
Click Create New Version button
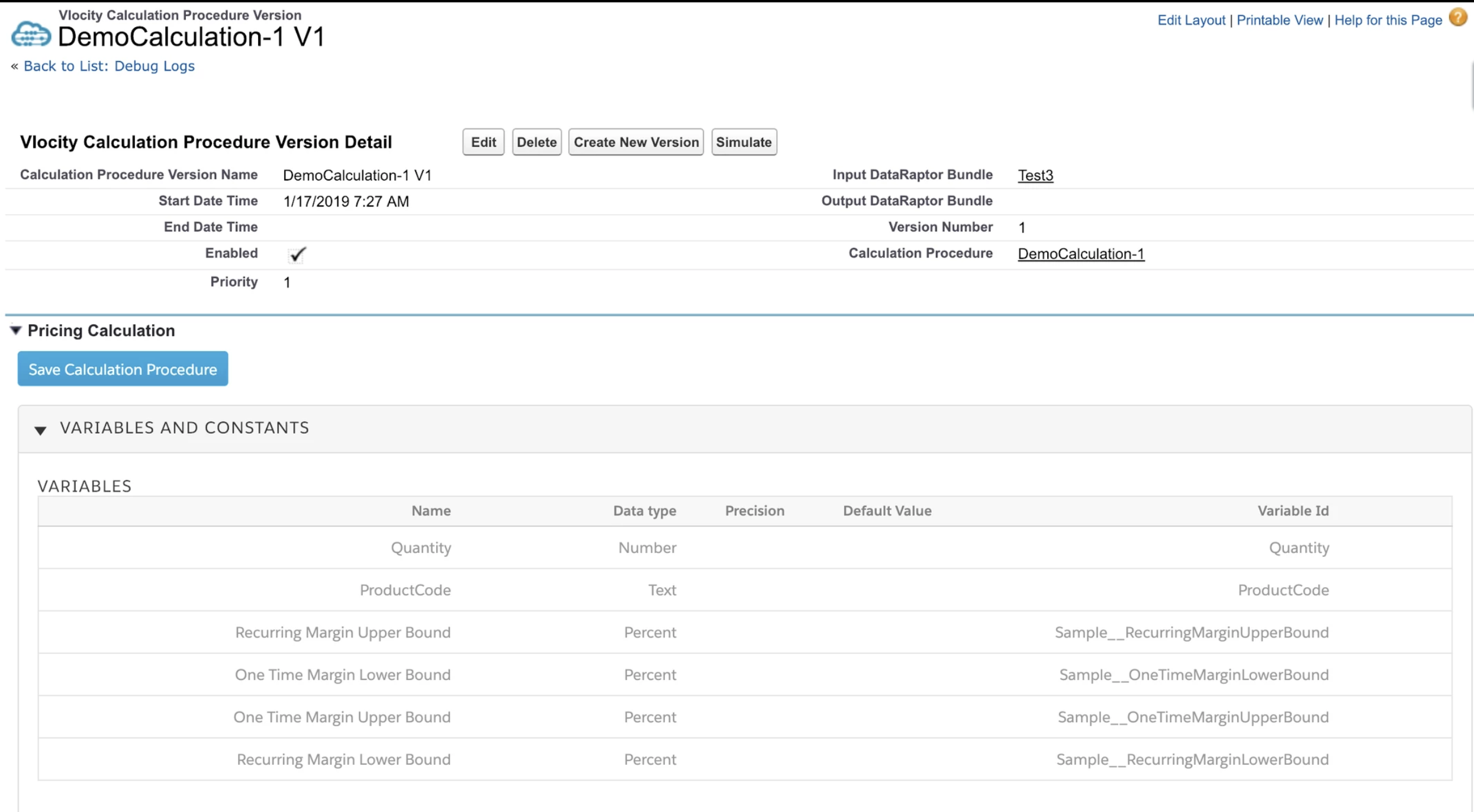pos(636,142)
